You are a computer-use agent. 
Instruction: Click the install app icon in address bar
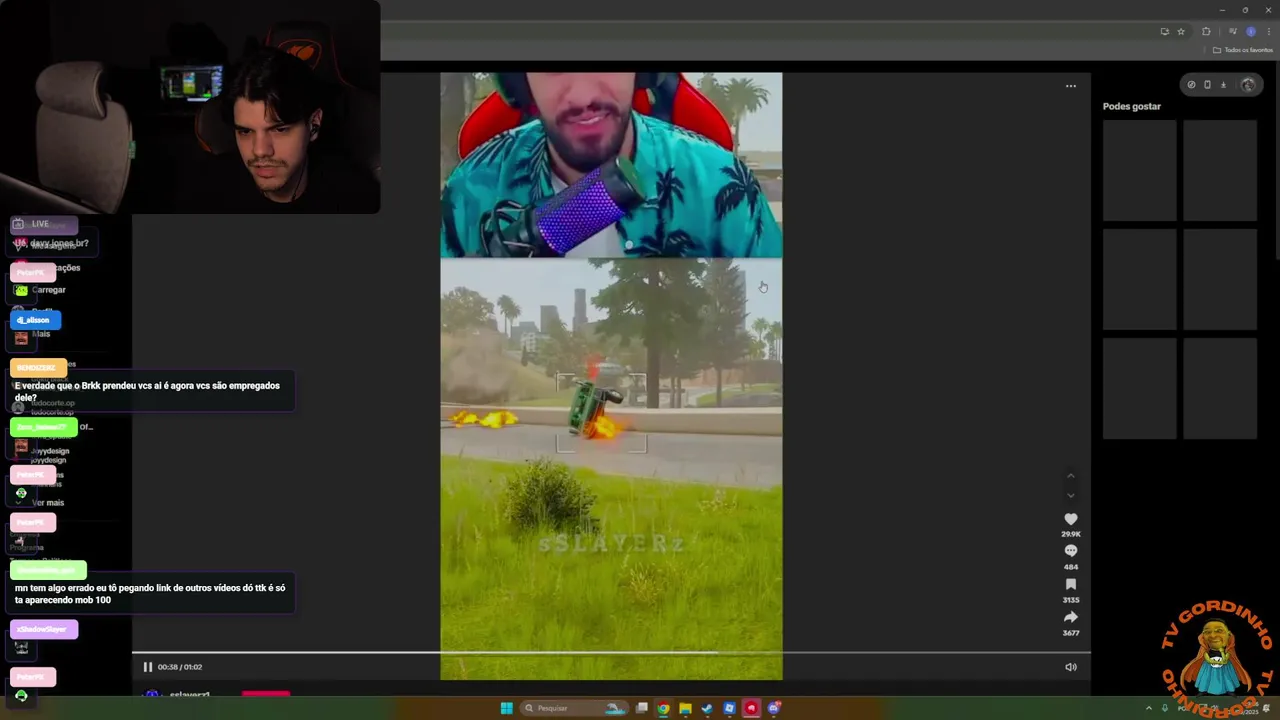[x=1165, y=32]
